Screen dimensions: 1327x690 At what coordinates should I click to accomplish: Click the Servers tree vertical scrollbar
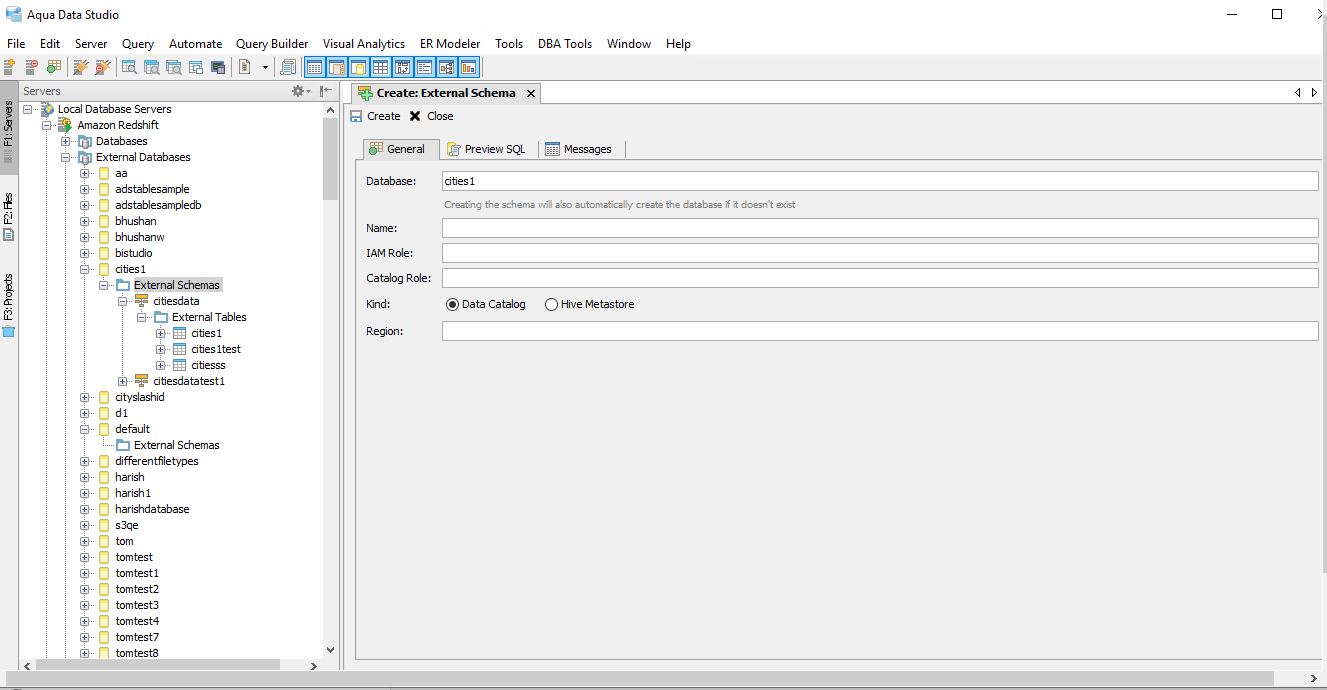331,158
